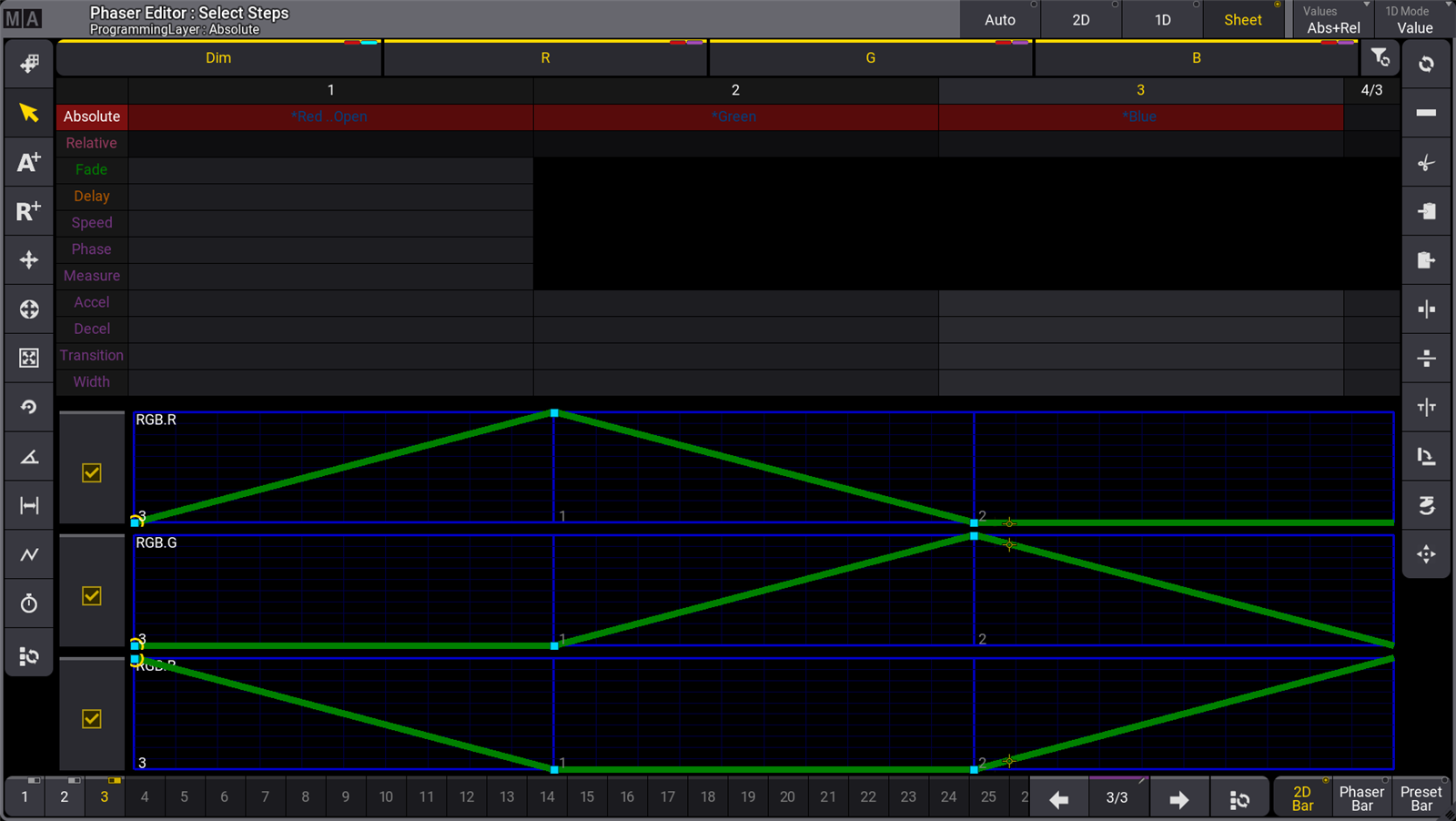Switch to the G attribute tab
The height and width of the screenshot is (821, 1456).
pyautogui.click(x=871, y=58)
